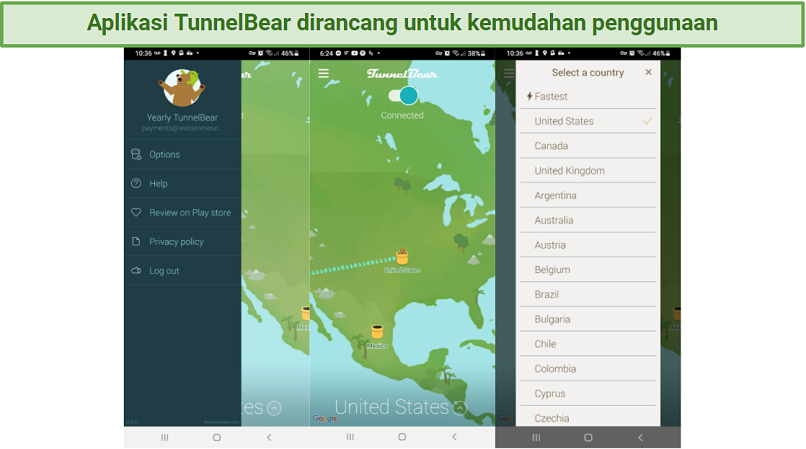
Task: Tap Android back button on right phone
Action: (640, 437)
